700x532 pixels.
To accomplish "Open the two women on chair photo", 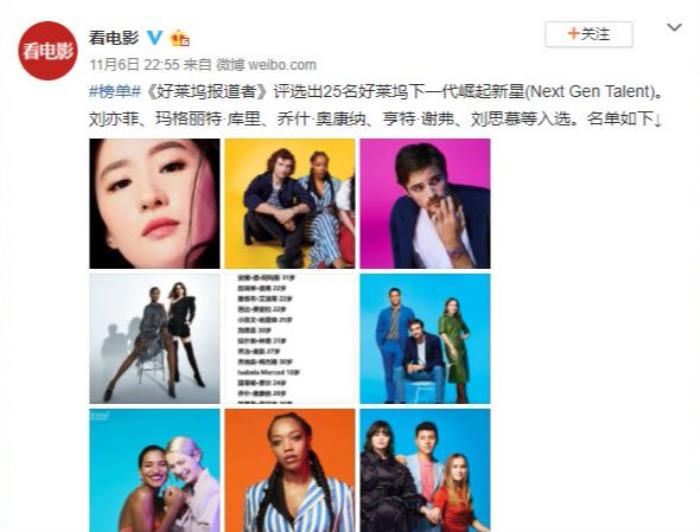I will (x=154, y=339).
